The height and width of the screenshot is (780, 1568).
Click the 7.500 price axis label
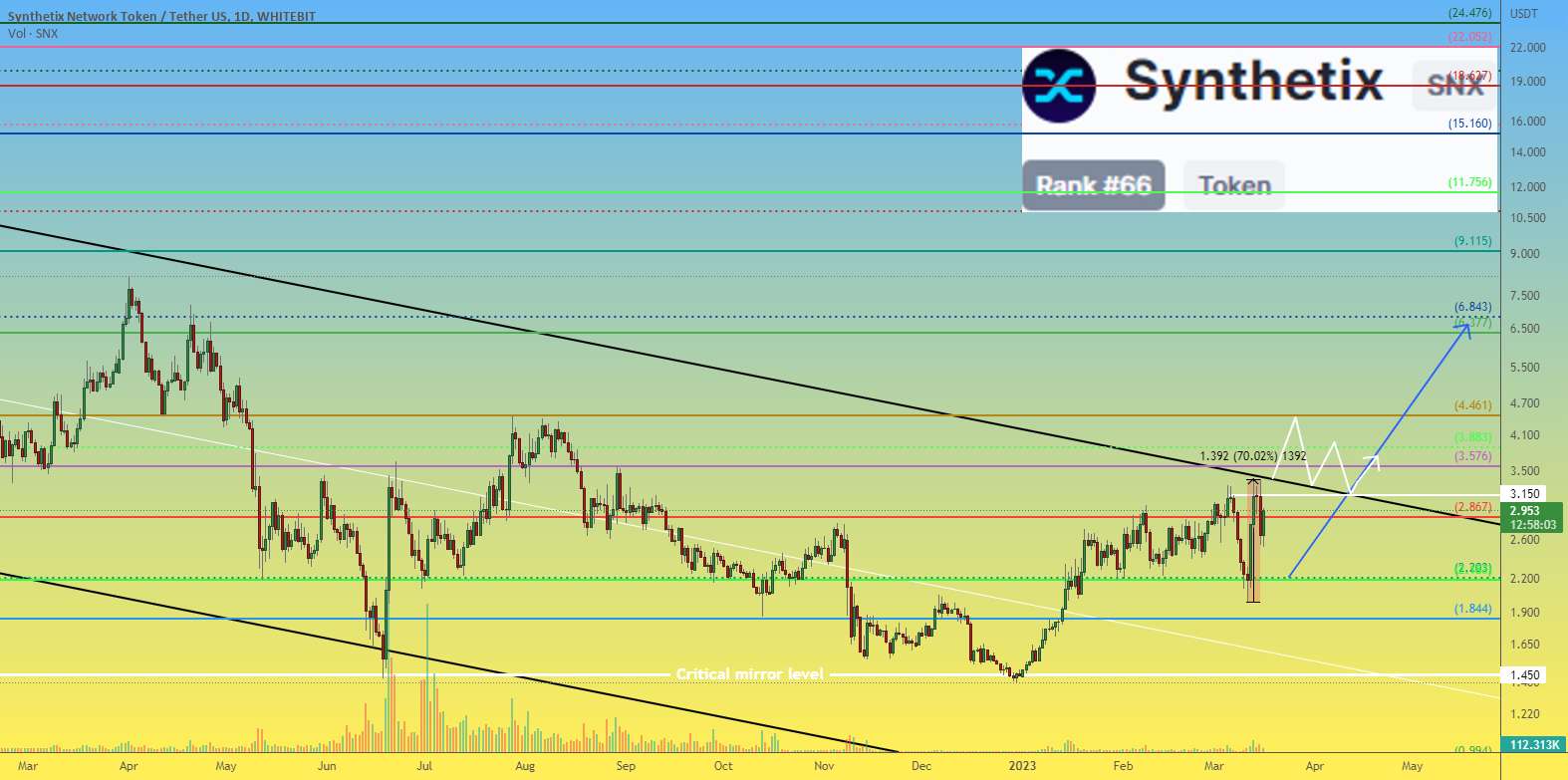click(1525, 296)
